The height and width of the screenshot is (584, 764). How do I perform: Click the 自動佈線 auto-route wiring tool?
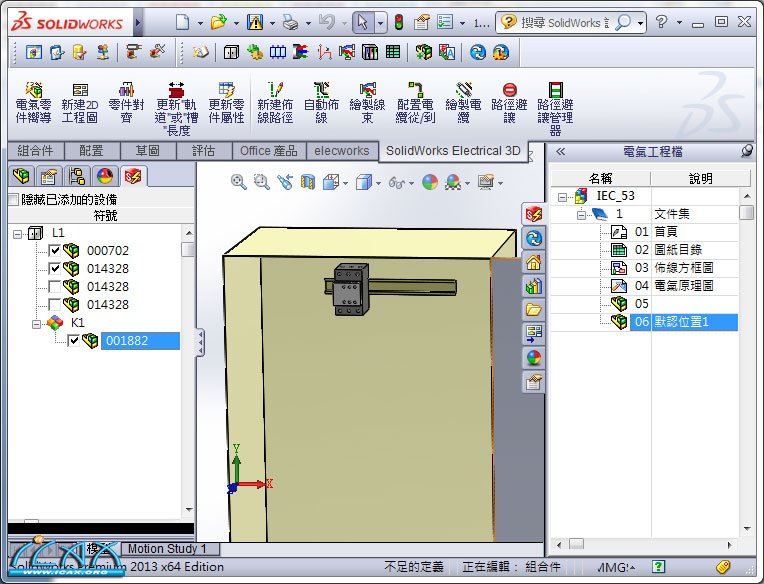(320, 102)
